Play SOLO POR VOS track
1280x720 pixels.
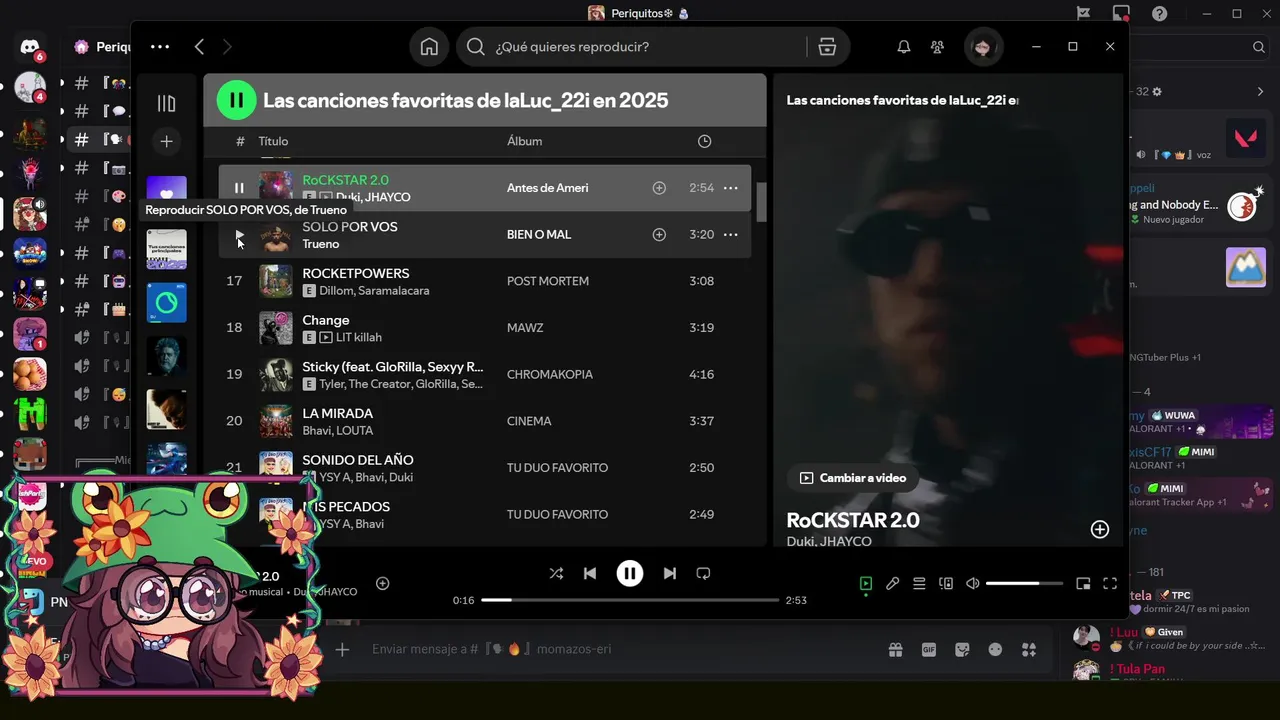[239, 234]
